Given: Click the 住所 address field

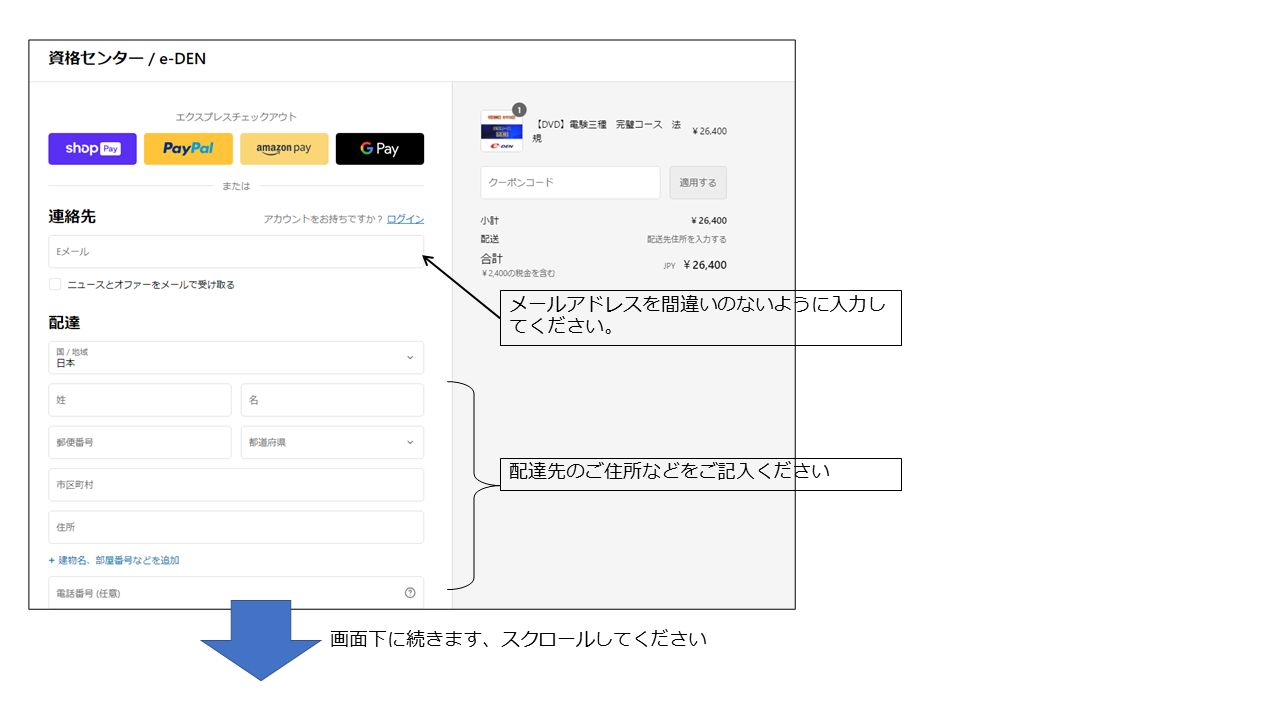Looking at the screenshot, I should tap(236, 527).
